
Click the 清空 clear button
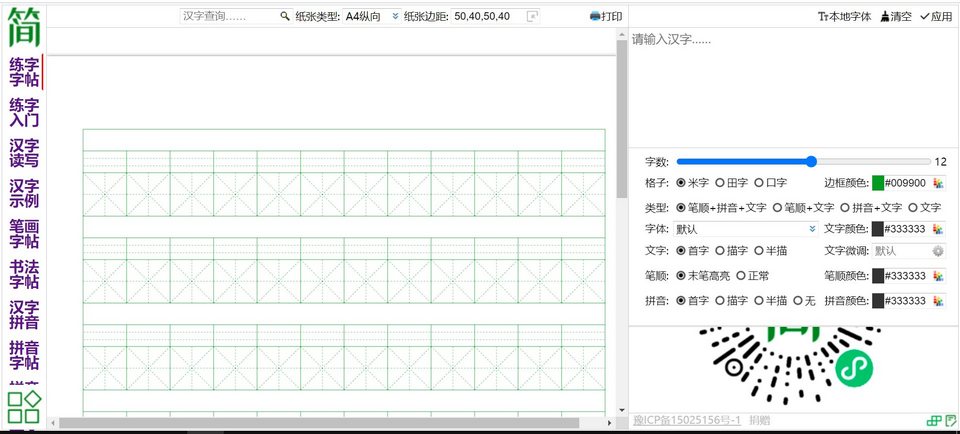tap(895, 16)
